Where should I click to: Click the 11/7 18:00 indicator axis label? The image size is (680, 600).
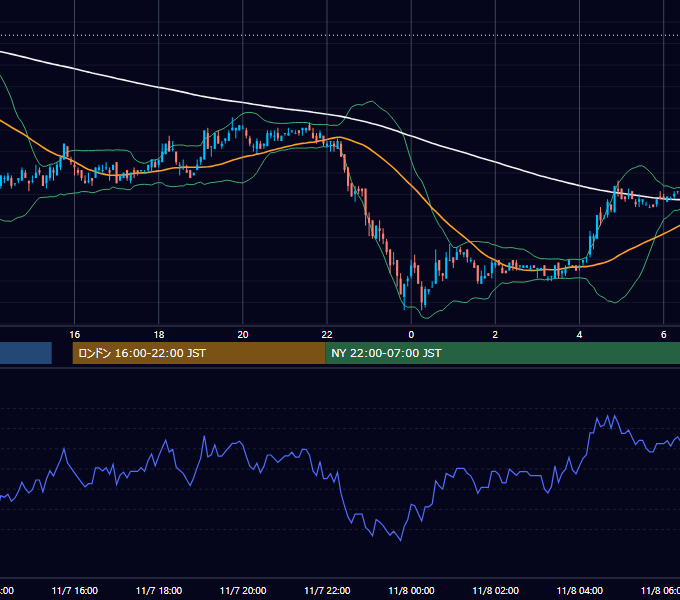pyautogui.click(x=159, y=591)
